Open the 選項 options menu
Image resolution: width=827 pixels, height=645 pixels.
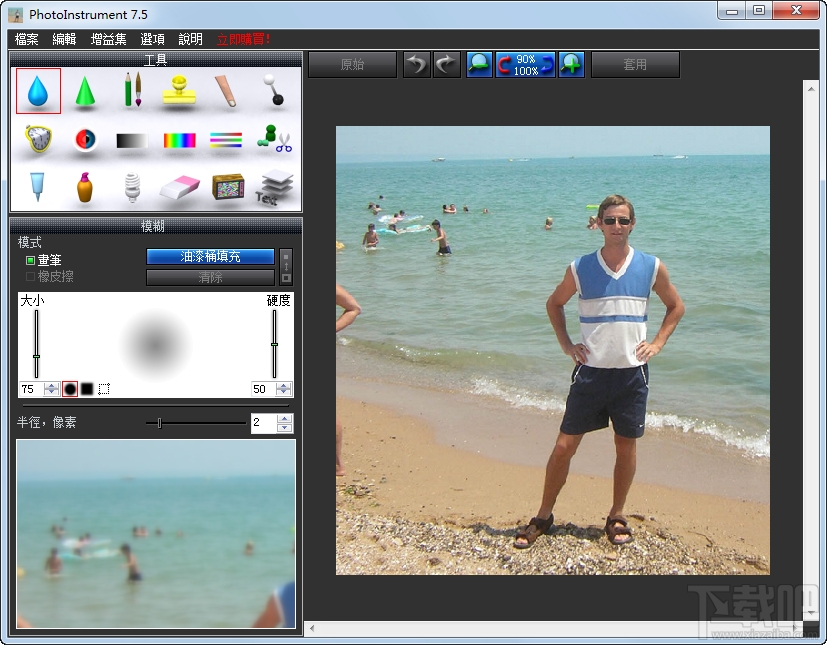(152, 39)
